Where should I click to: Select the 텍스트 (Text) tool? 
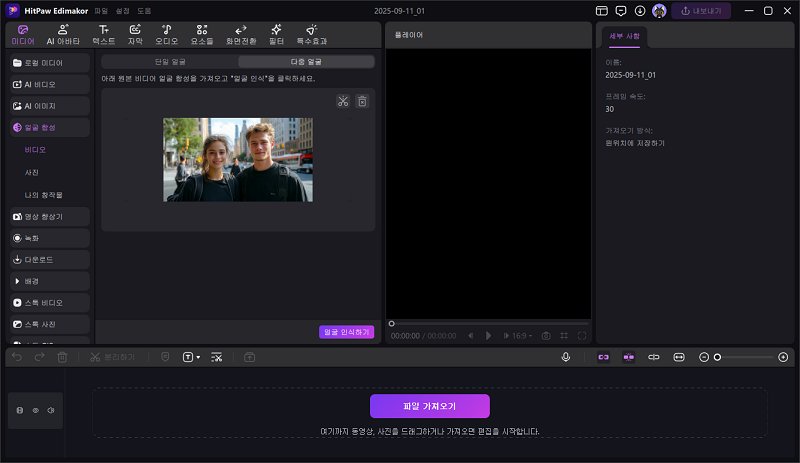[104, 35]
